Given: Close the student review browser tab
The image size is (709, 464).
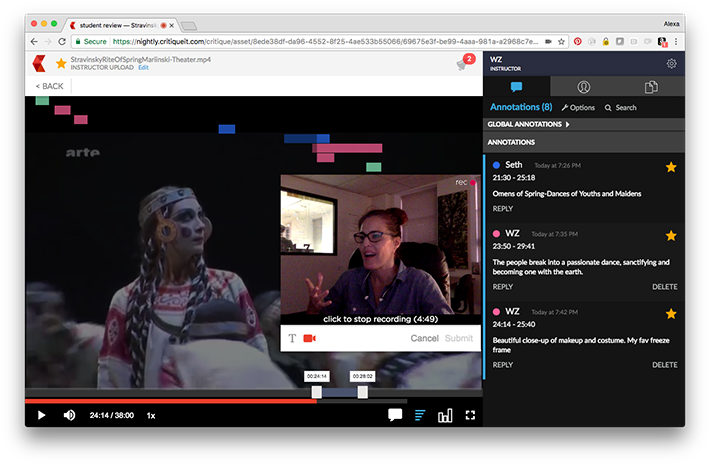Looking at the screenshot, I should point(171,25).
